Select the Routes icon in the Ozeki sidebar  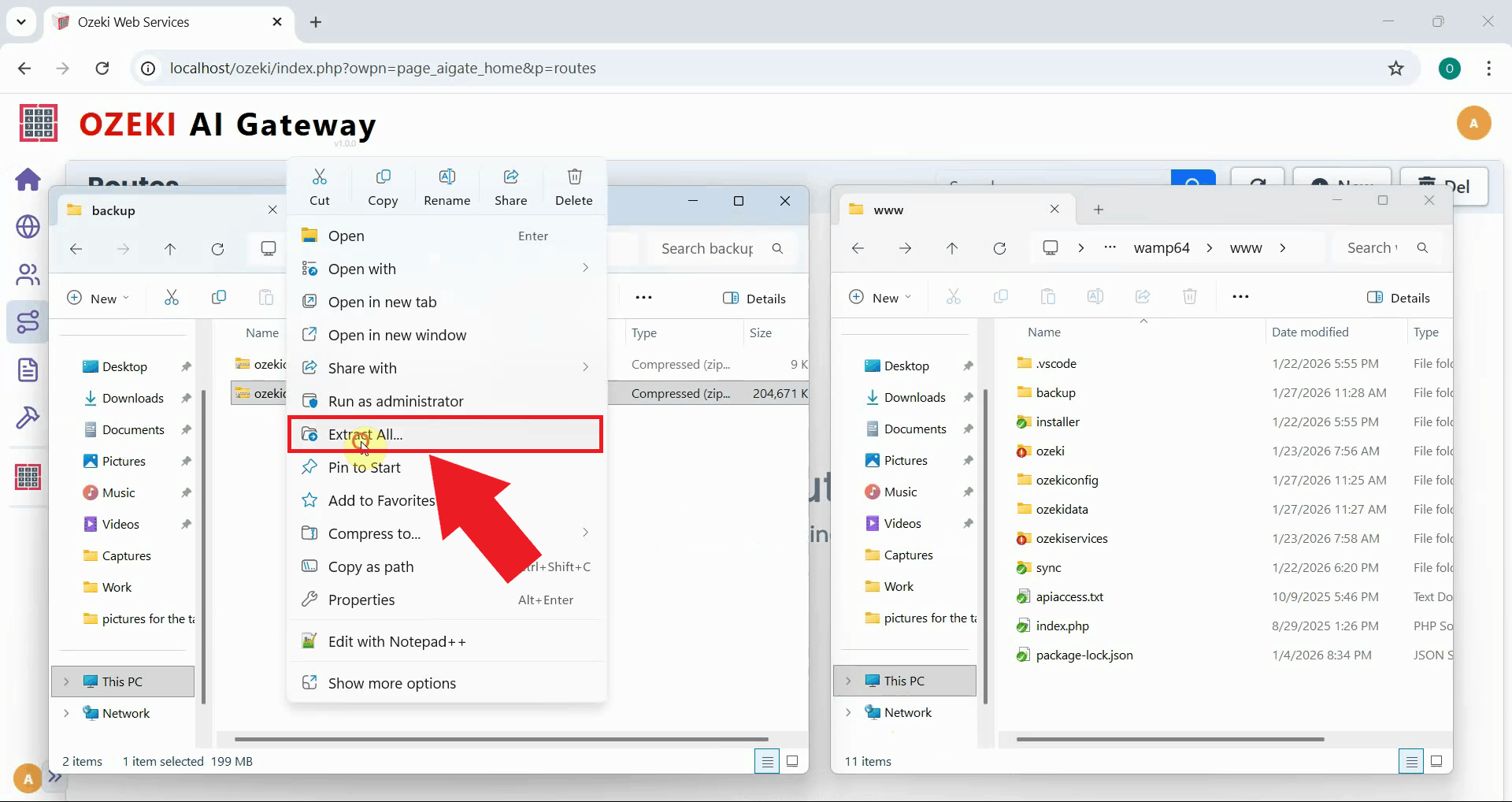coord(28,321)
